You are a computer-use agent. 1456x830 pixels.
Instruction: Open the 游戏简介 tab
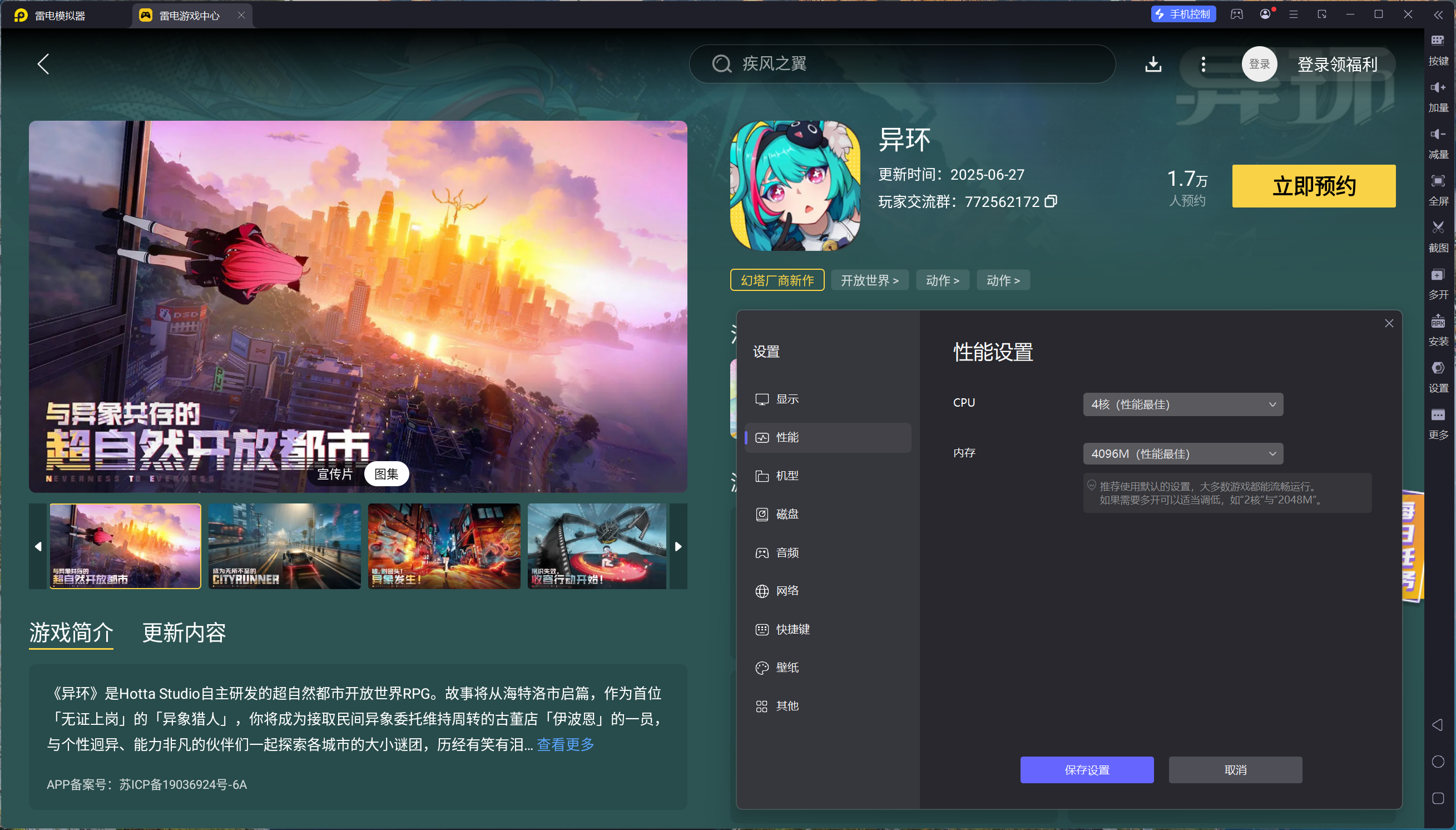(71, 633)
